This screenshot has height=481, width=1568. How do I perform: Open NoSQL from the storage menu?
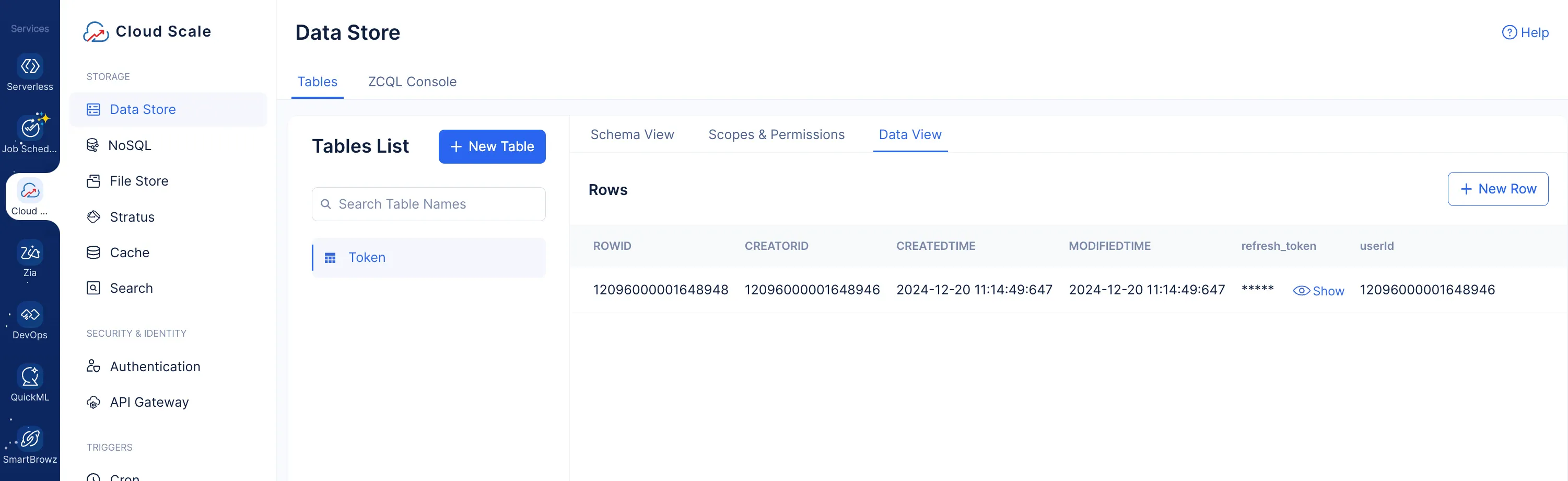pos(130,145)
